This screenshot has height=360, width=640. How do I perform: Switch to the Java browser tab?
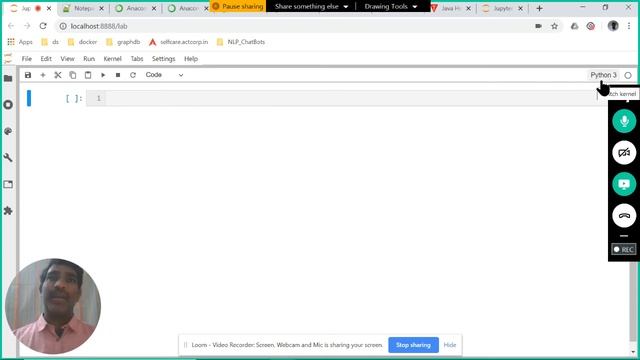click(x=452, y=8)
